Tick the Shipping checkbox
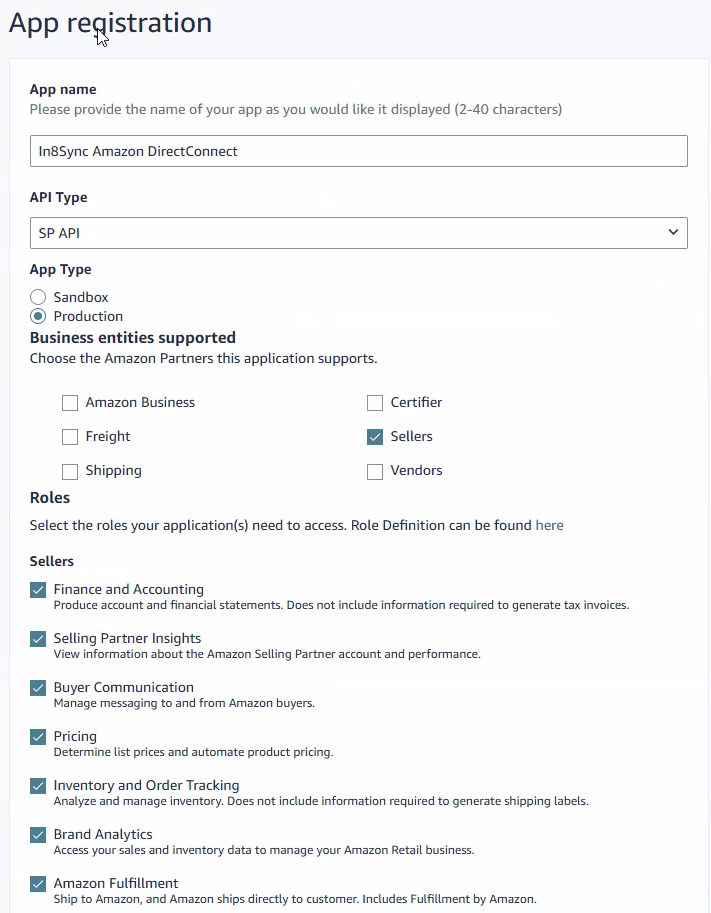Image resolution: width=711 pixels, height=913 pixels. (70, 471)
